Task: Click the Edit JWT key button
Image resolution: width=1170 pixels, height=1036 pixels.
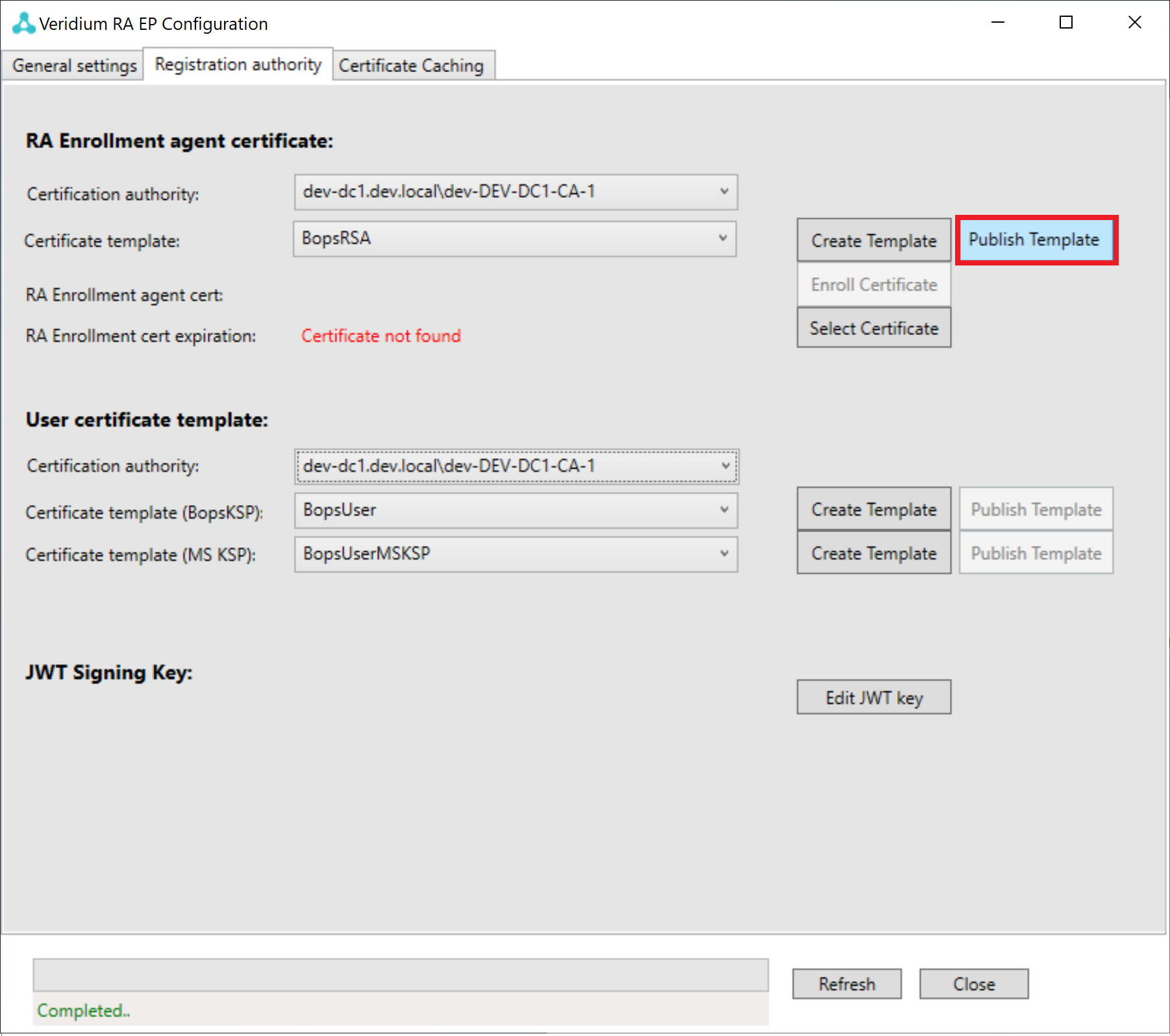Action: [x=873, y=698]
